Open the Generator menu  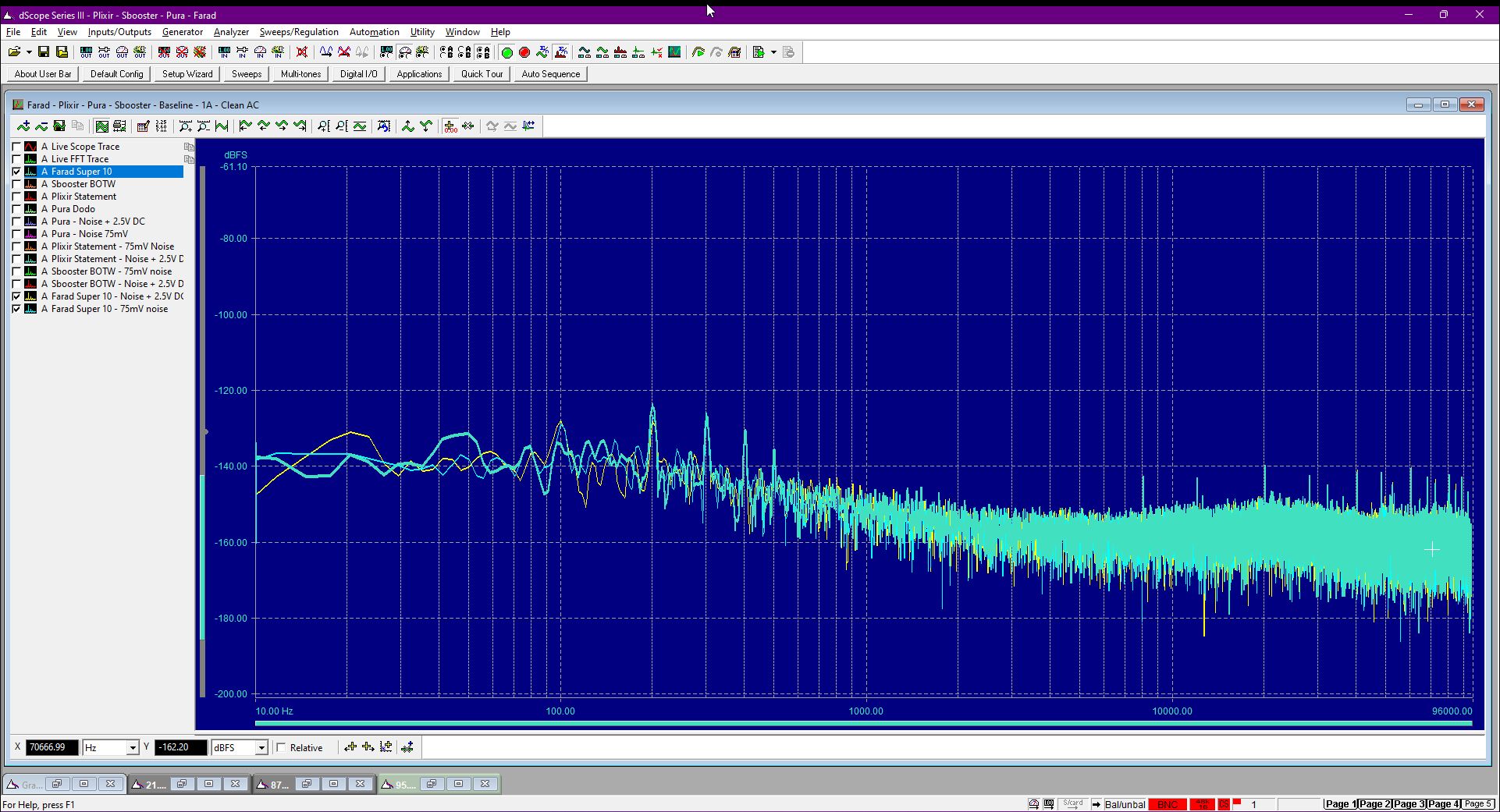(183, 32)
